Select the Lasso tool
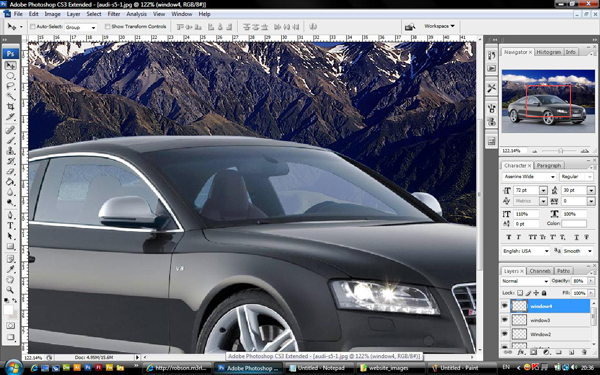 (10, 86)
